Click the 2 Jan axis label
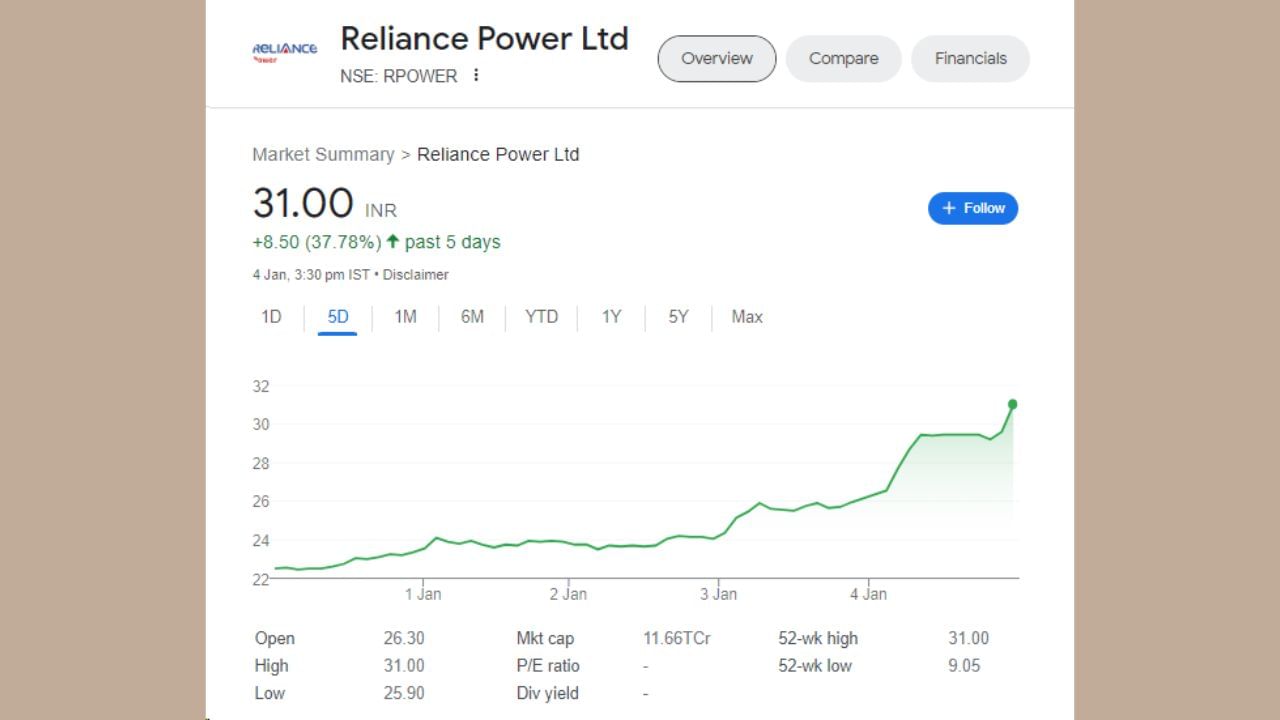Viewport: 1280px width, 720px height. (568, 594)
